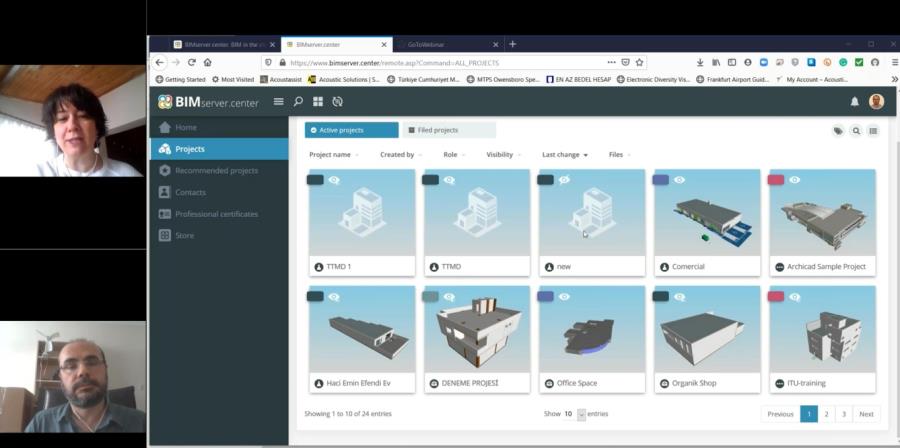Open the Show entries count dropdown
Viewport: 900px width, 448px height.
575,414
